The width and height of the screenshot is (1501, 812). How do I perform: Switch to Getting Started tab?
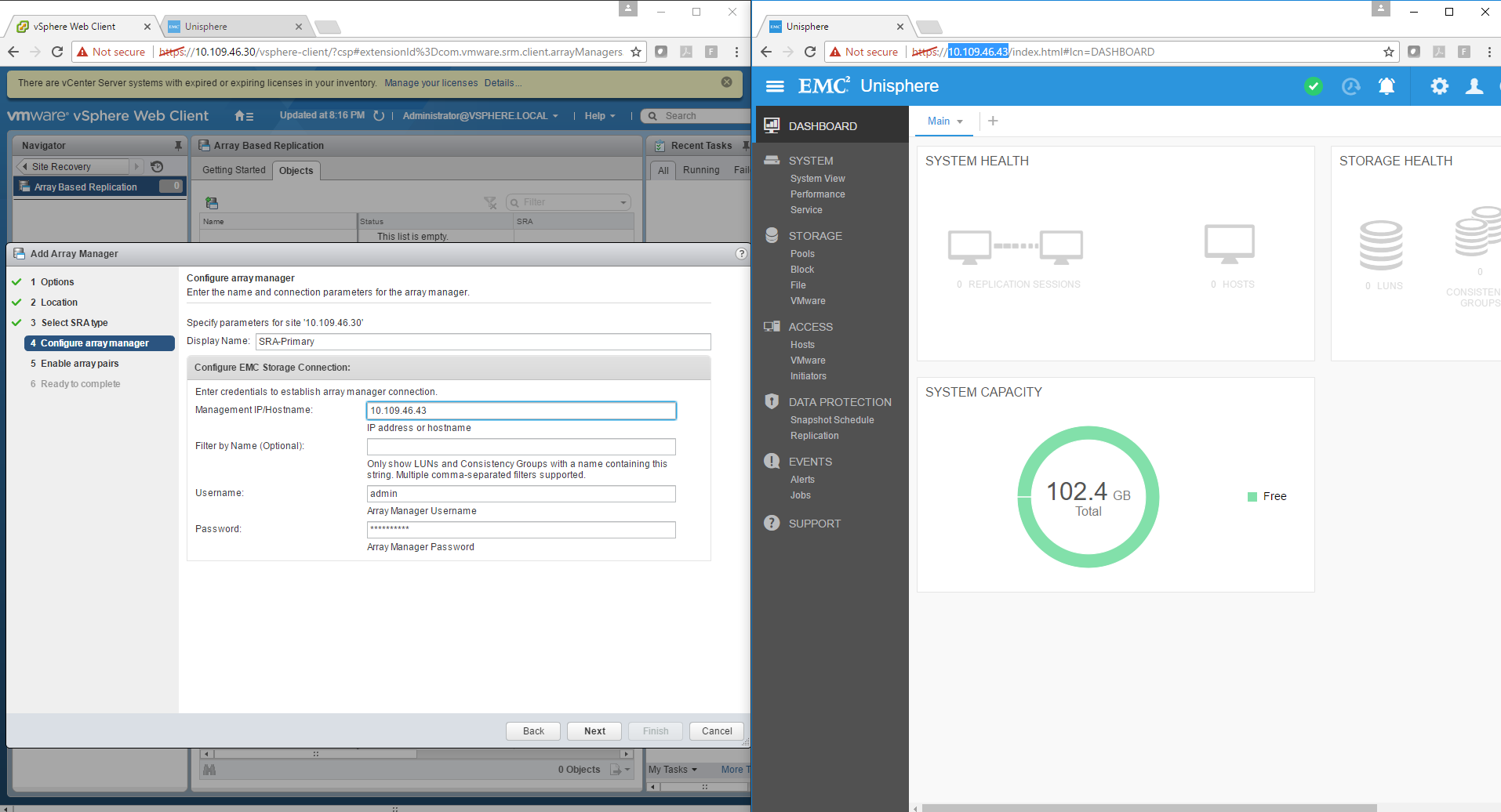(x=234, y=170)
